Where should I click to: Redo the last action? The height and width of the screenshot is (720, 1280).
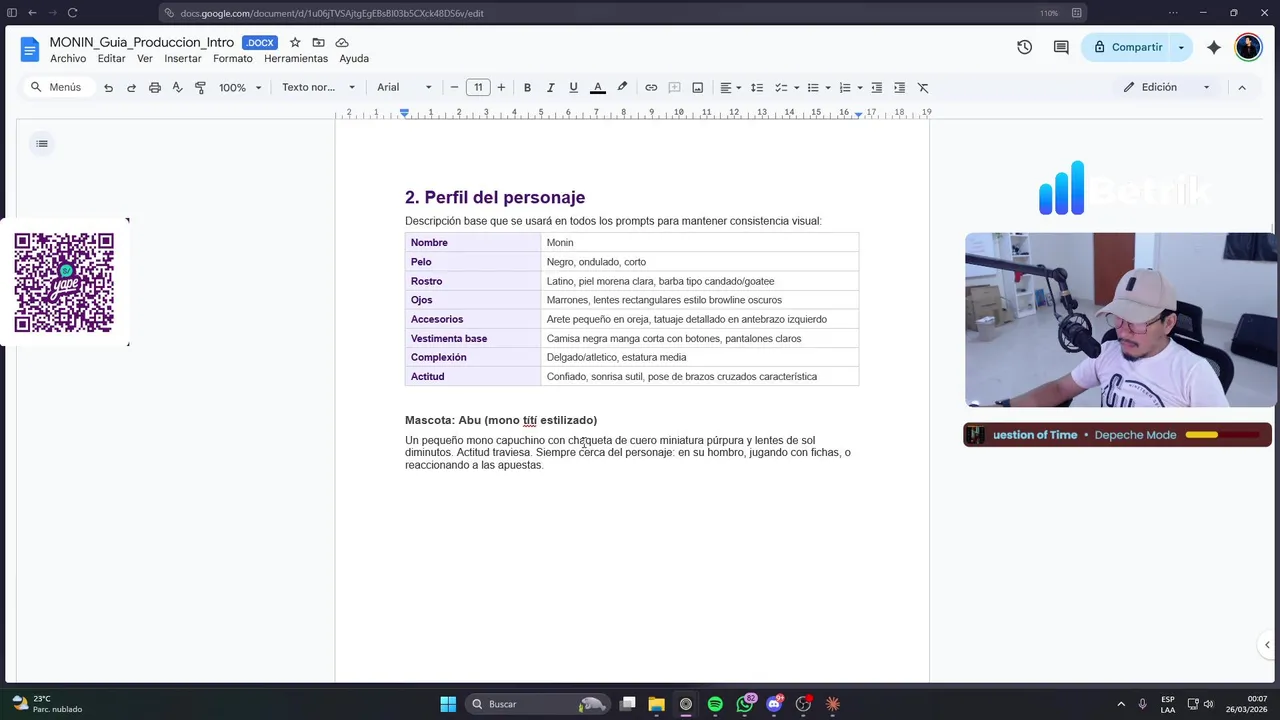(131, 88)
